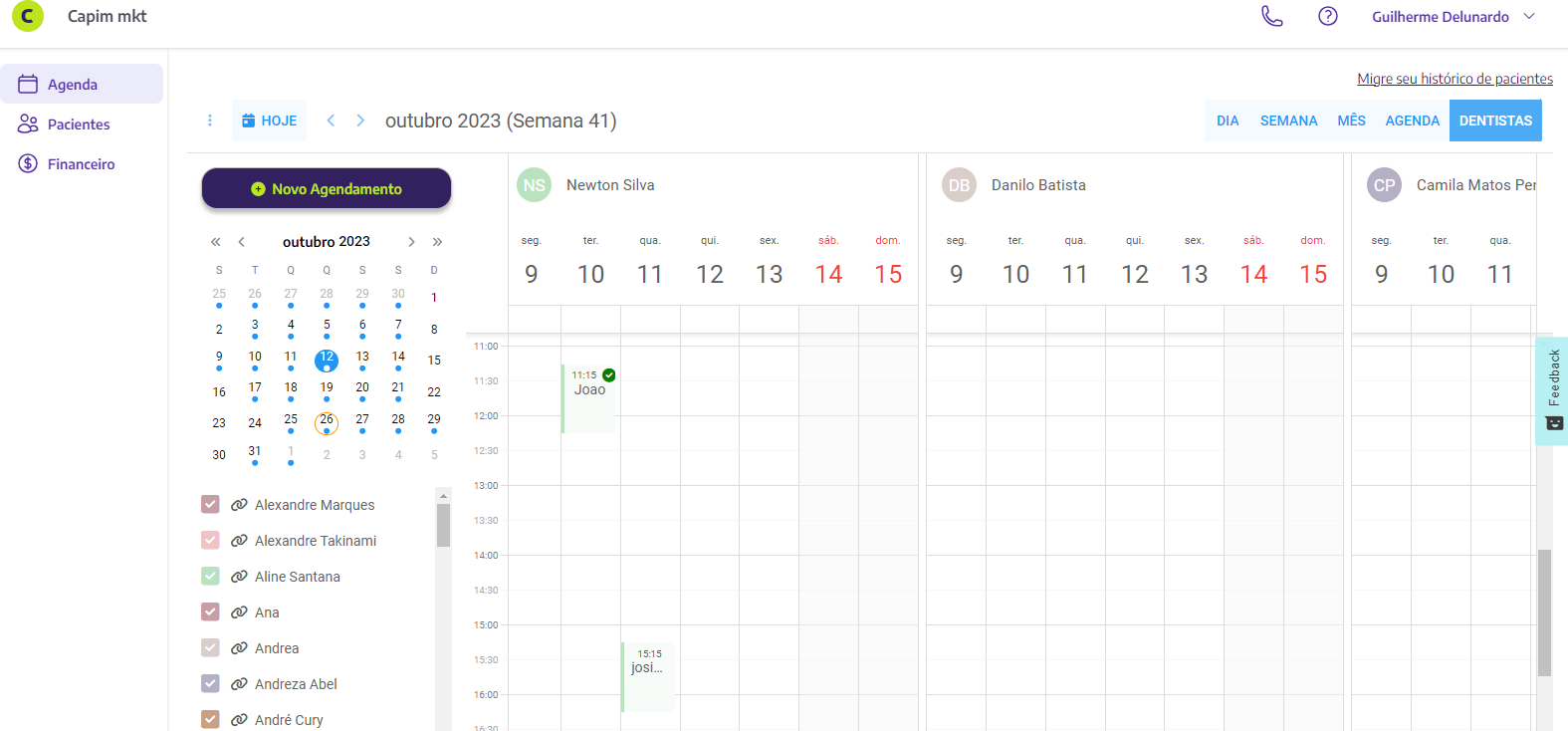Click the dentist list scroll-up arrow
Image resolution: width=1568 pixels, height=731 pixels.
(x=443, y=495)
